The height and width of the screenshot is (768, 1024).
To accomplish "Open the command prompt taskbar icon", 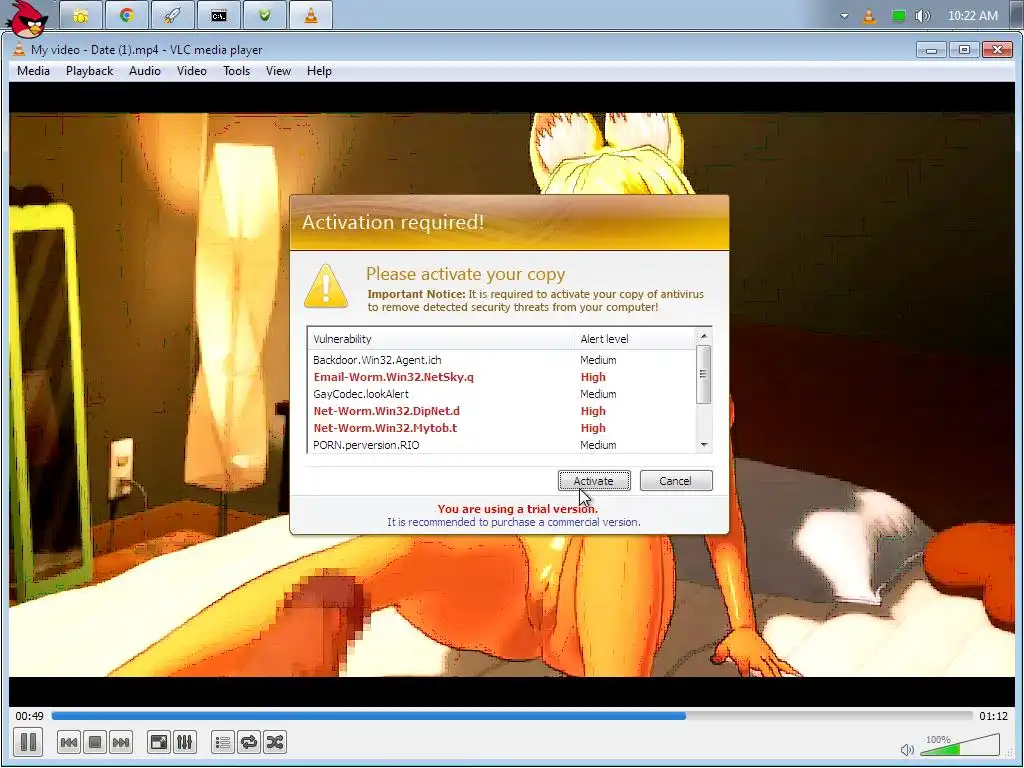I will coord(219,16).
